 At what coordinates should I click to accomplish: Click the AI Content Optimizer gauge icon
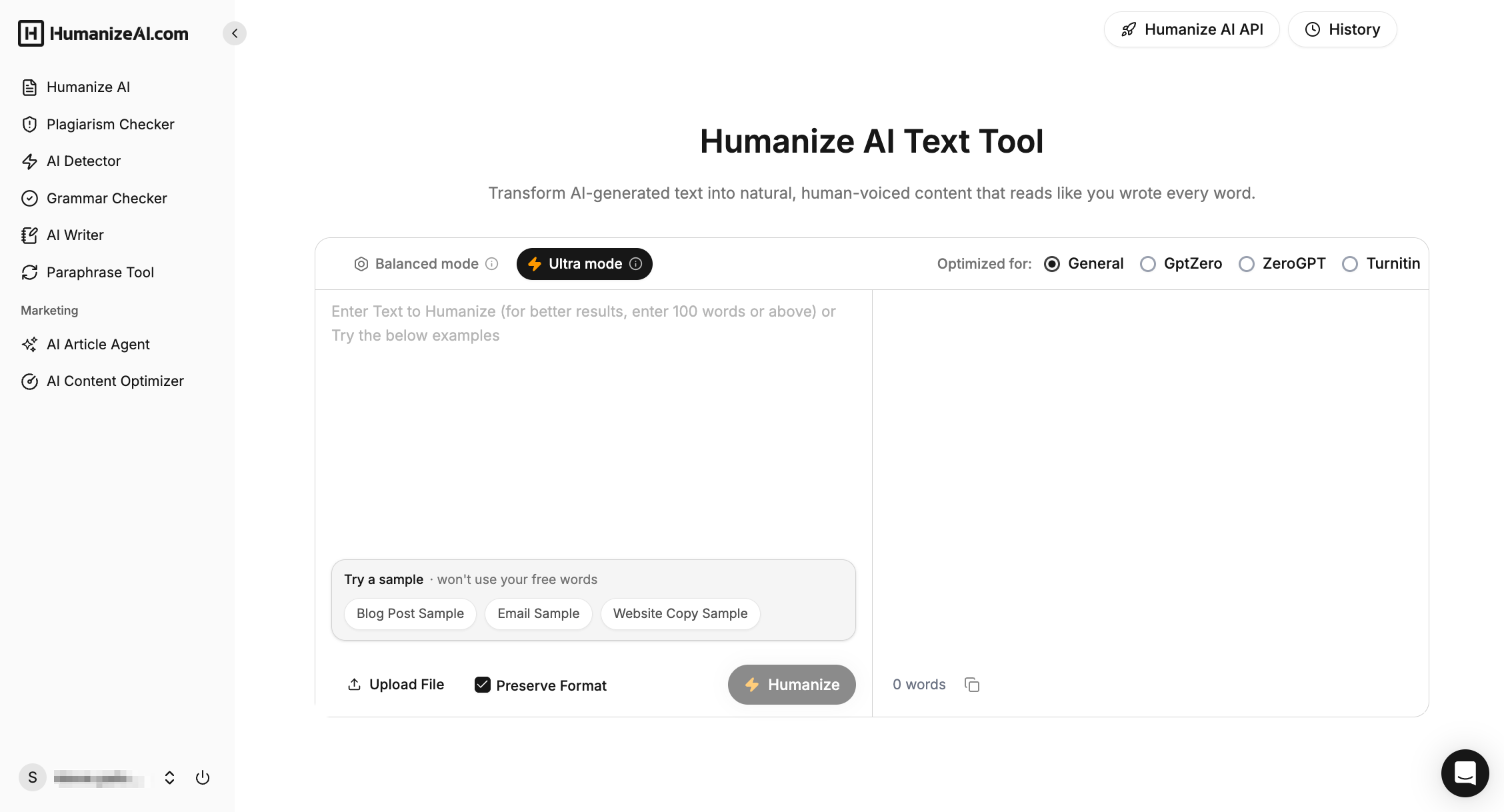(29, 381)
